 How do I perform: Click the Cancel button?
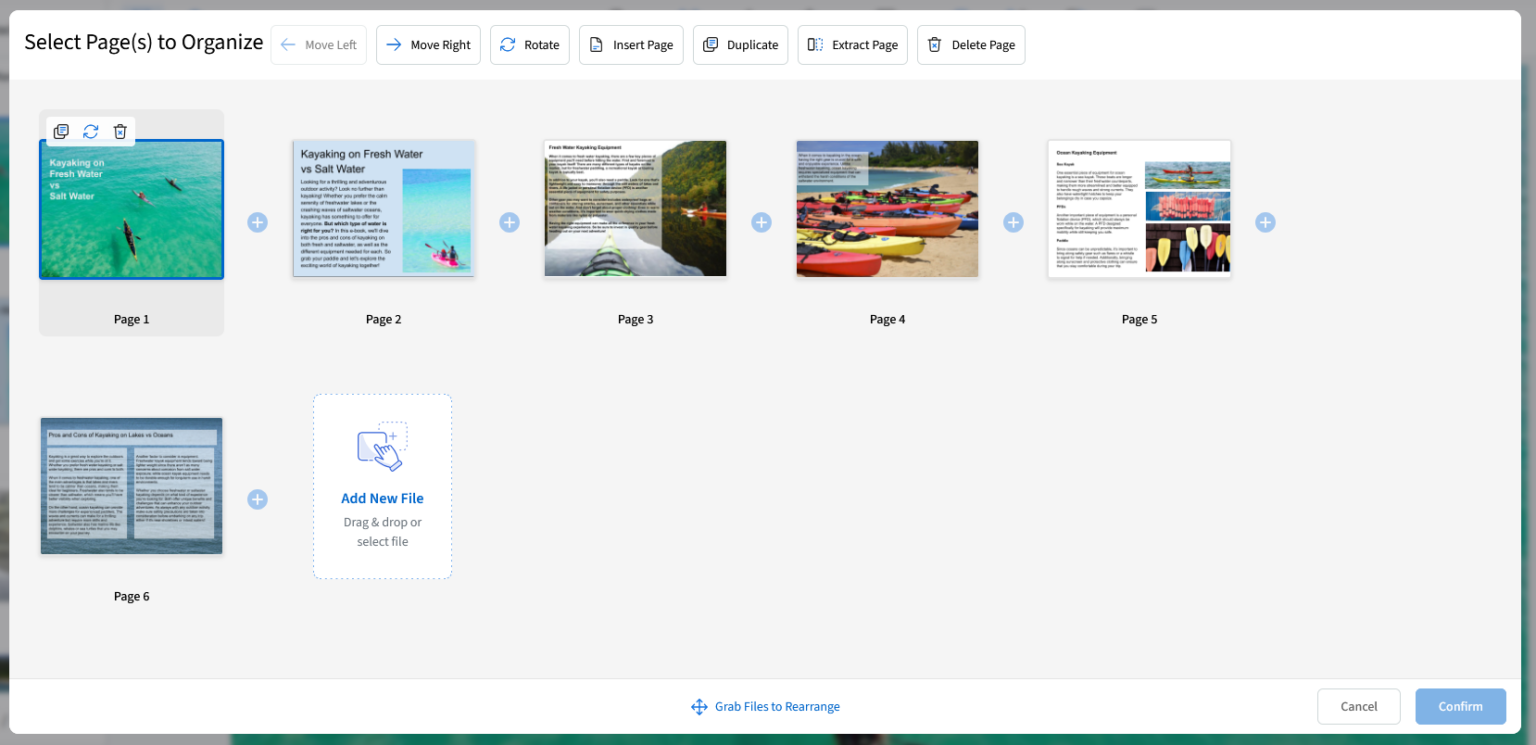tap(1359, 707)
